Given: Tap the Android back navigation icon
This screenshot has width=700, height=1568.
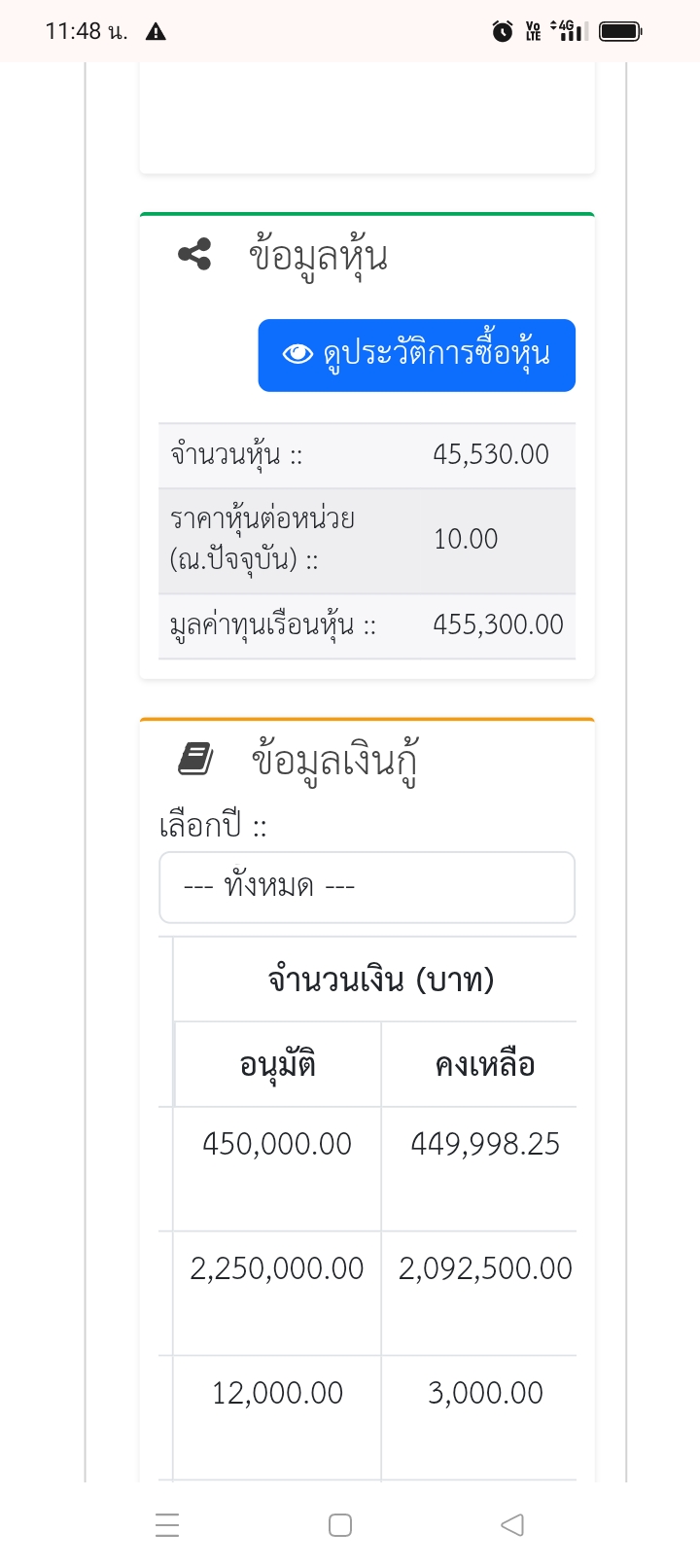Looking at the screenshot, I should 512,1524.
